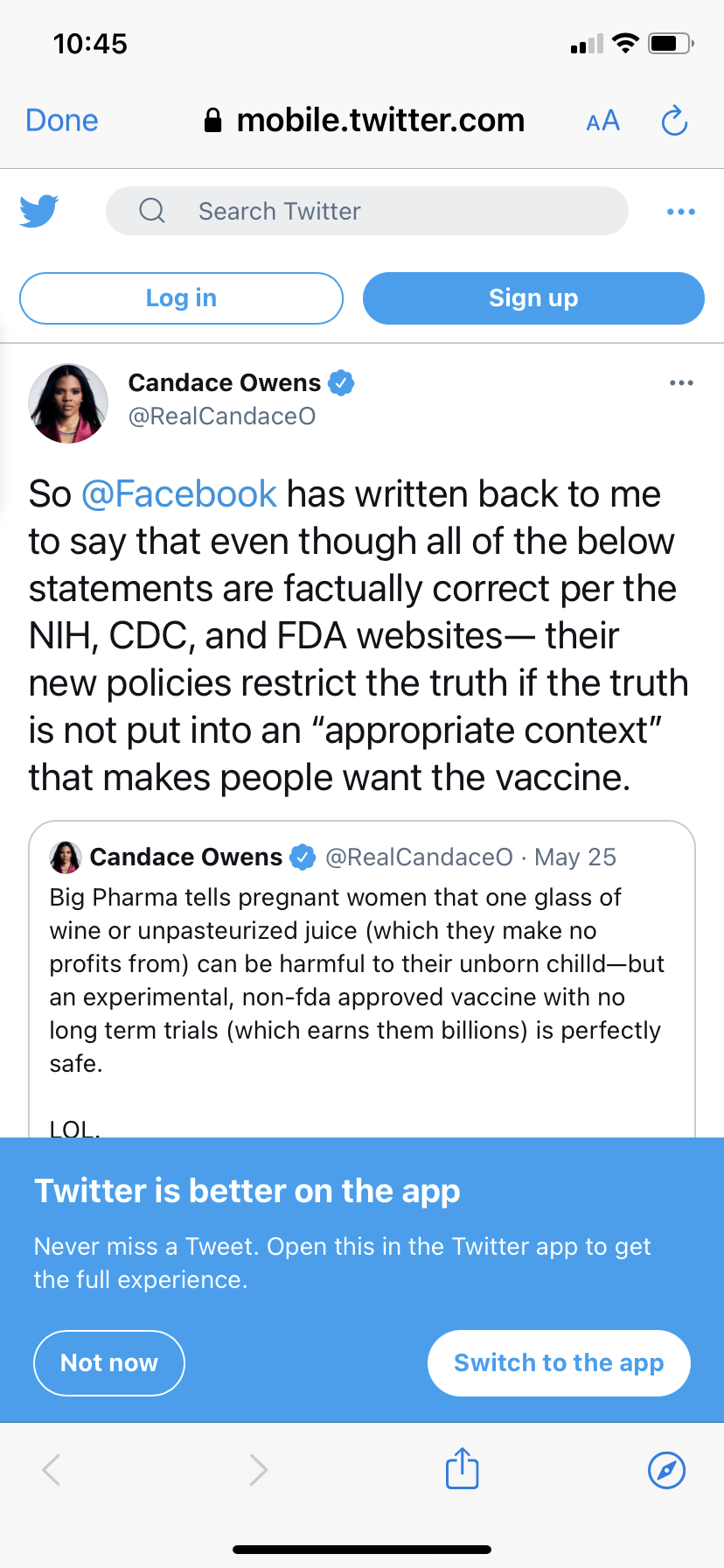
Task: Dismiss the banner with Not now
Action: pos(109,1362)
